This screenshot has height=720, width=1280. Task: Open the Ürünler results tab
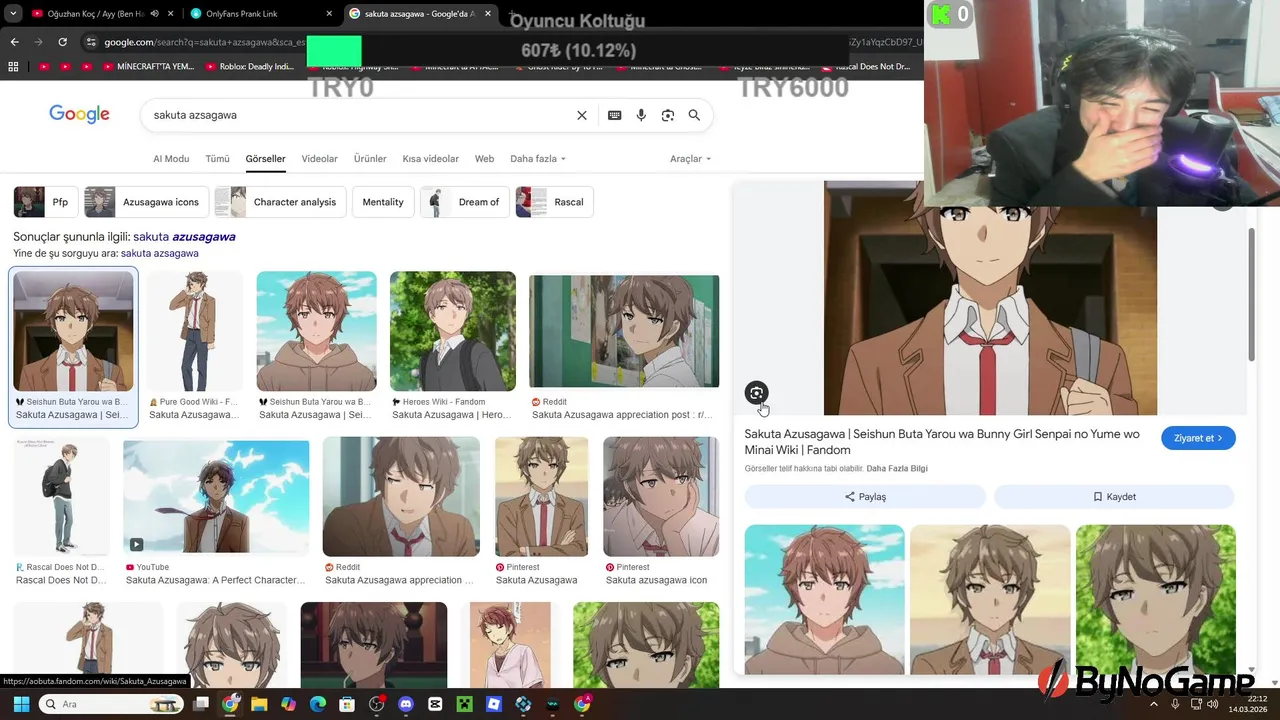[370, 159]
